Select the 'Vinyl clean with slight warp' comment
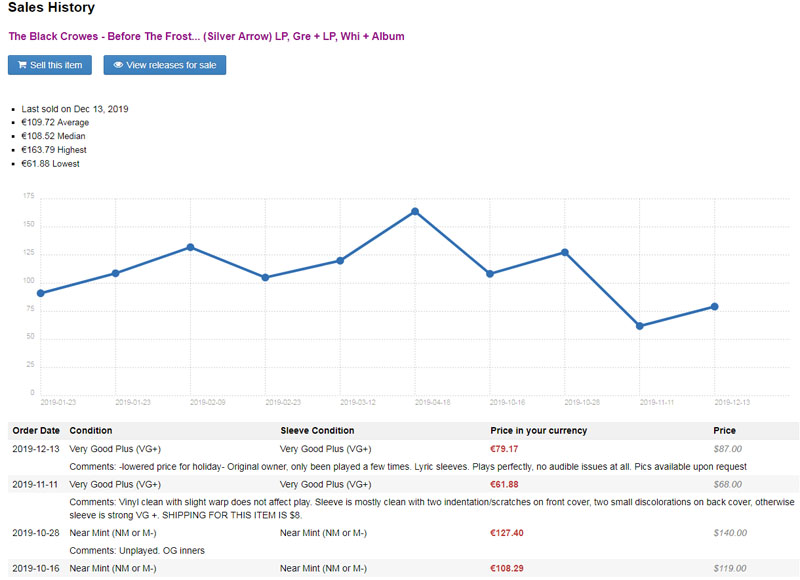The width and height of the screenshot is (800, 580). pos(432,509)
